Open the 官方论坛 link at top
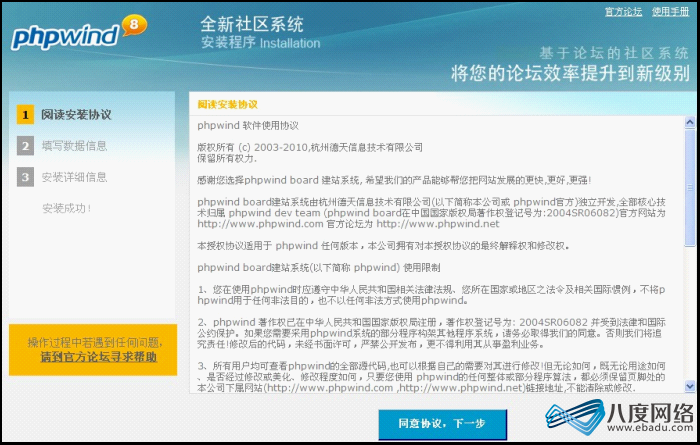This screenshot has width=700, height=445. click(x=623, y=12)
